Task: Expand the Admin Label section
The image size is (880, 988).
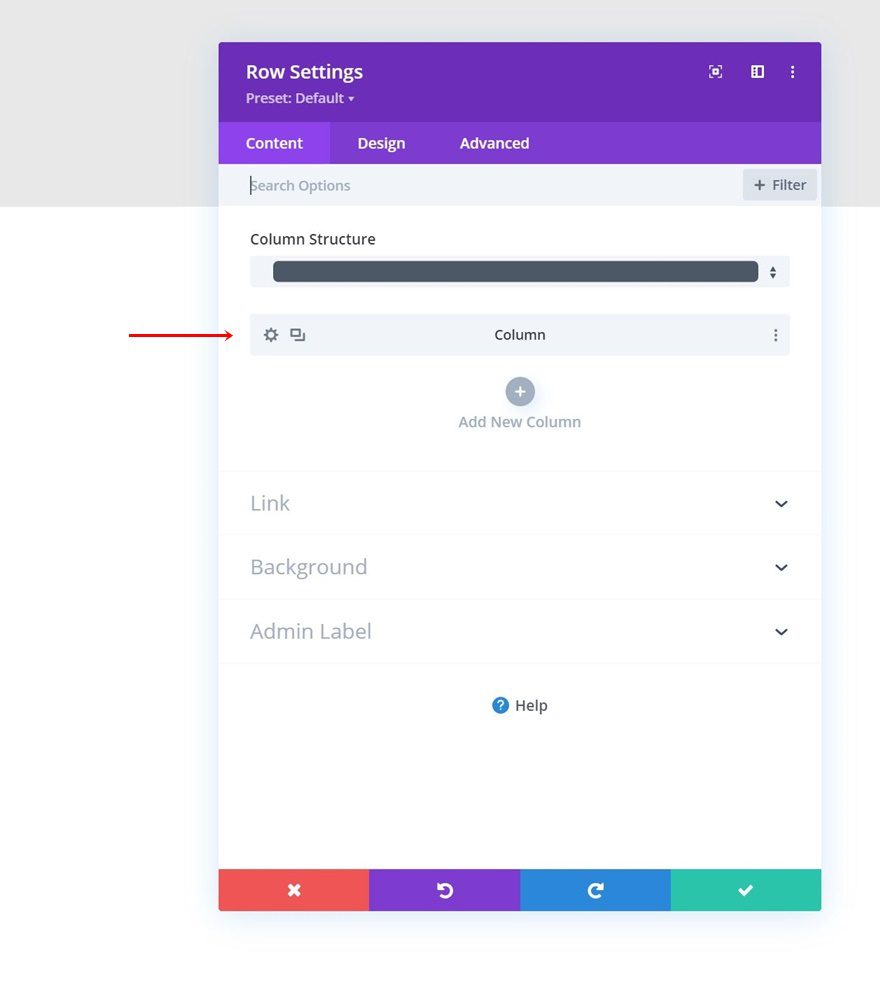Action: (520, 631)
